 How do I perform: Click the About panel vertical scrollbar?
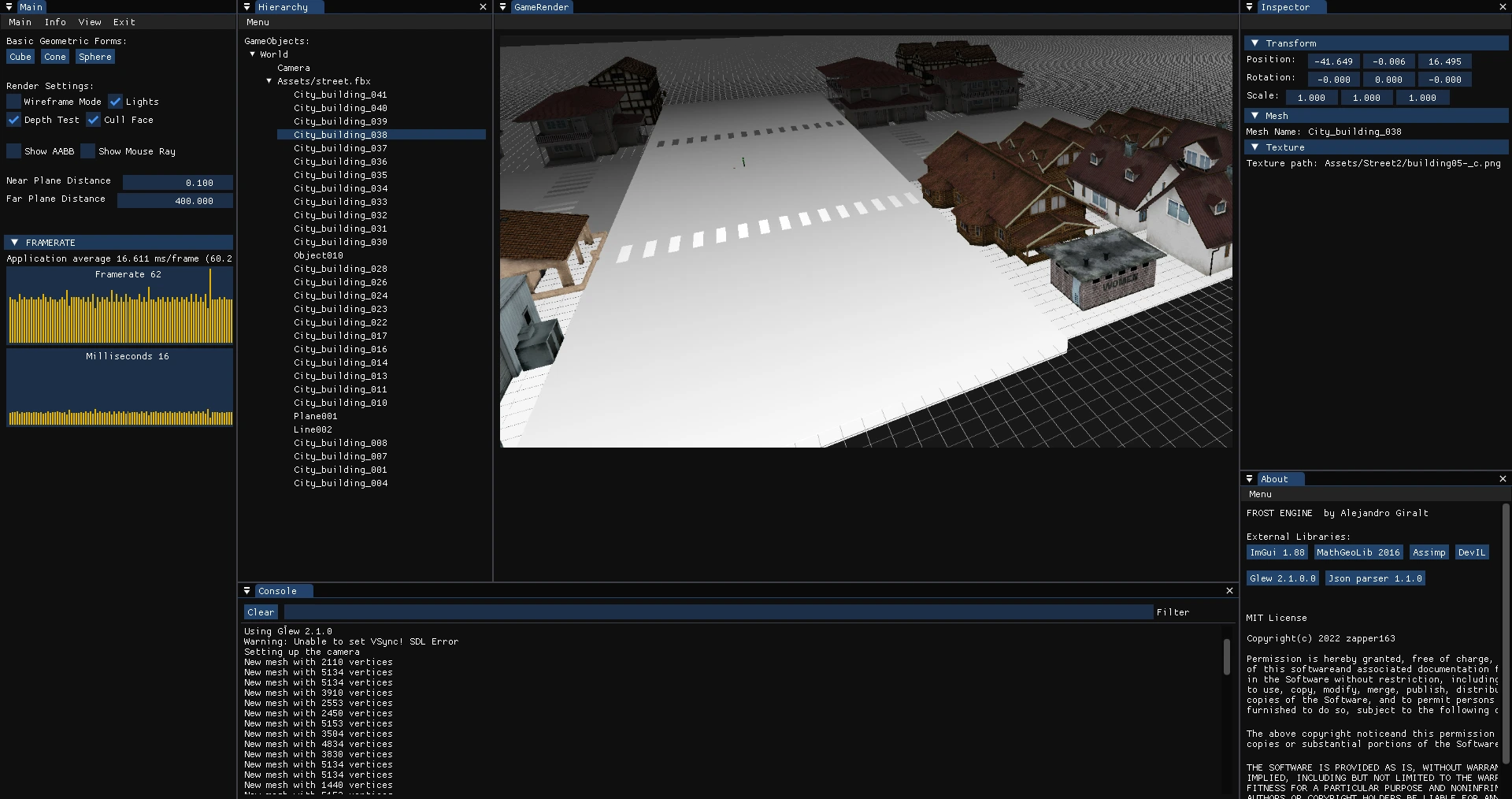(1505, 634)
